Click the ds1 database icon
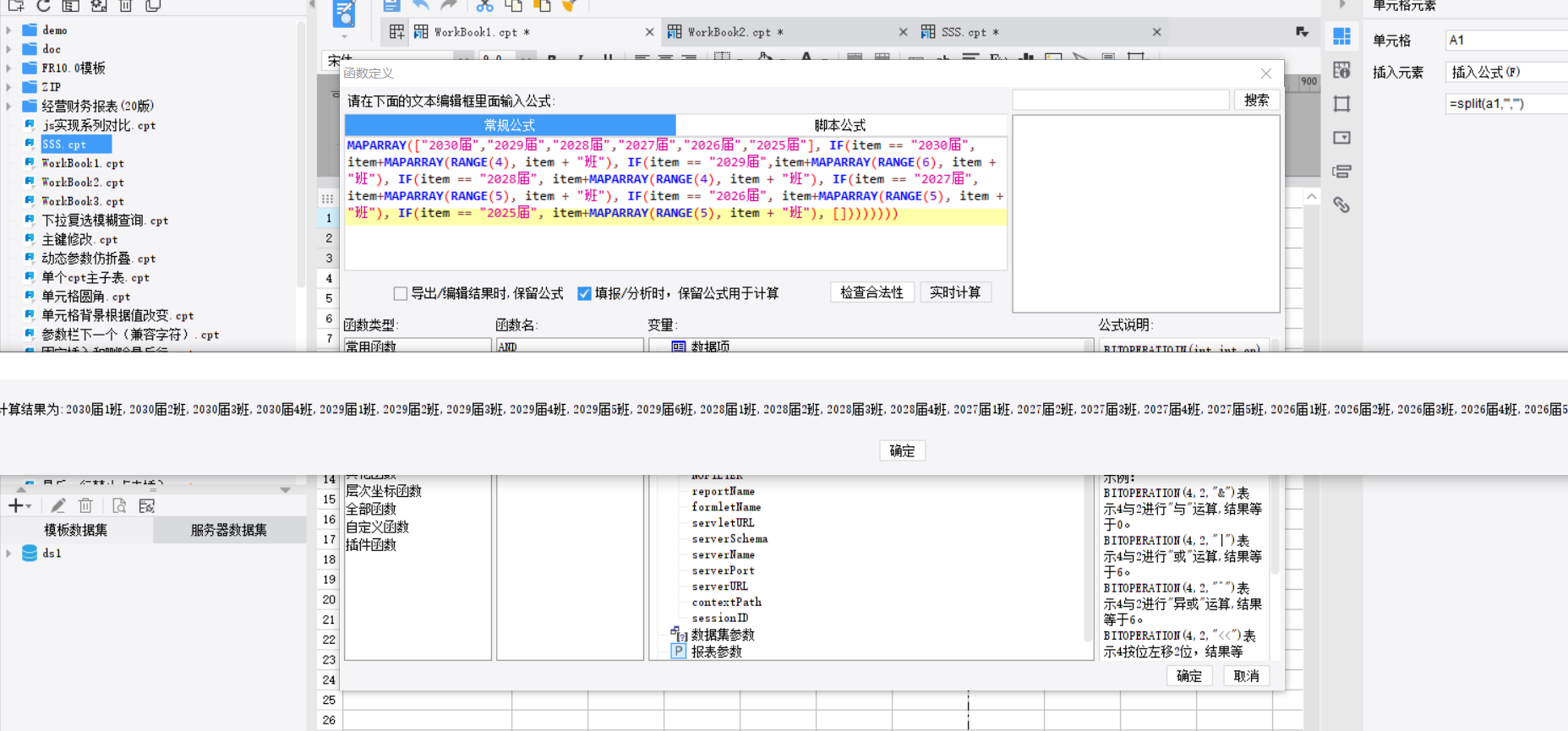The width and height of the screenshot is (1568, 731). click(30, 554)
